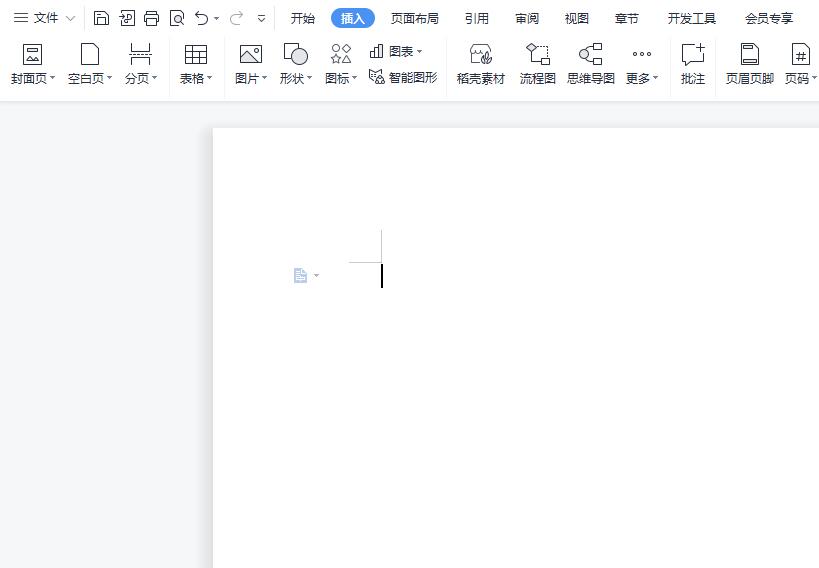Open the 文件 menu
Screen dimensions: 819x568
36,18
